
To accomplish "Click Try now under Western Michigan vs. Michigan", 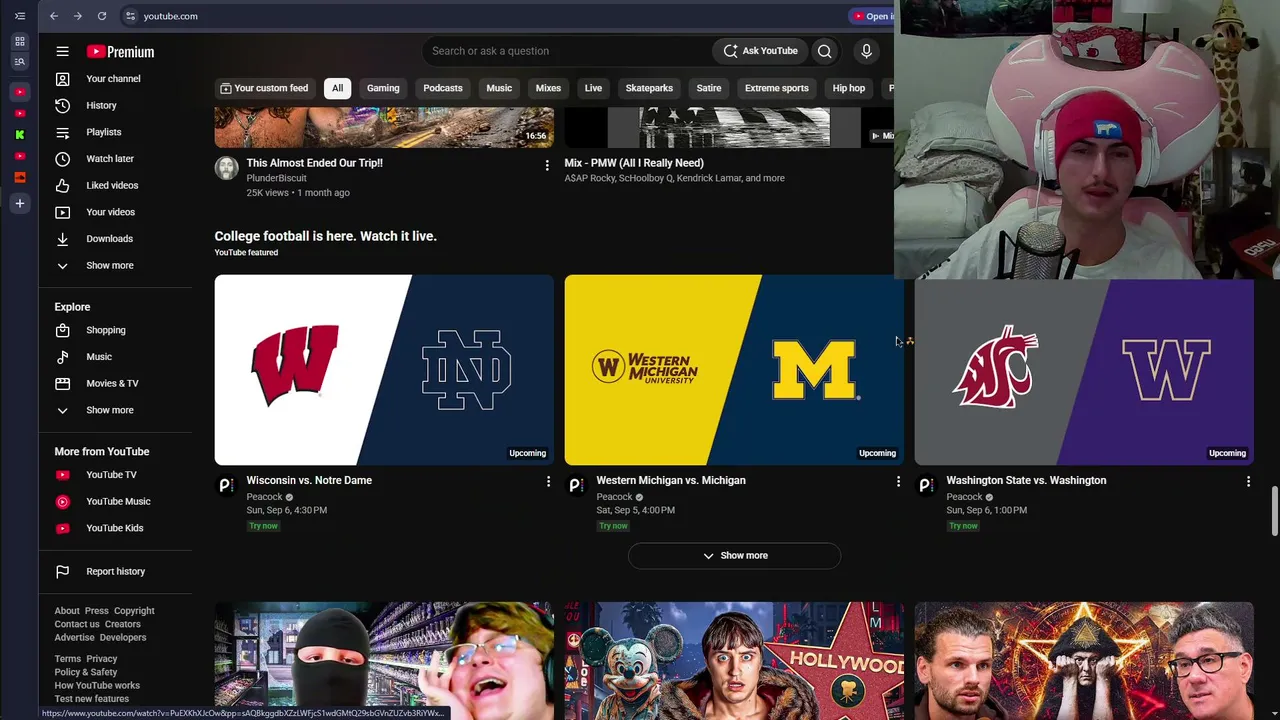I will [x=613, y=526].
